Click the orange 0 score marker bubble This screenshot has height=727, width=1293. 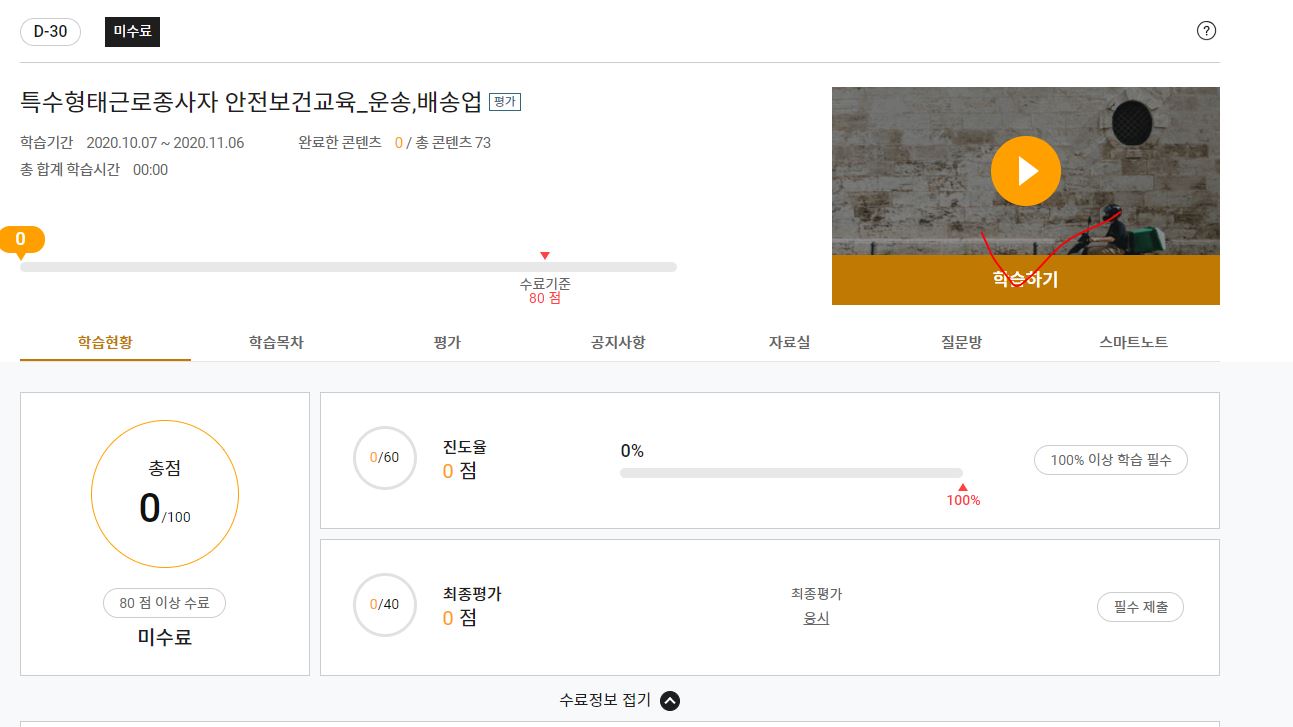tap(21, 240)
